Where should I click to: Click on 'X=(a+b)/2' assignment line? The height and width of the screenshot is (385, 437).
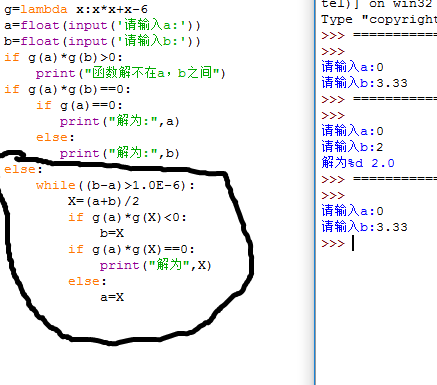click(104, 201)
